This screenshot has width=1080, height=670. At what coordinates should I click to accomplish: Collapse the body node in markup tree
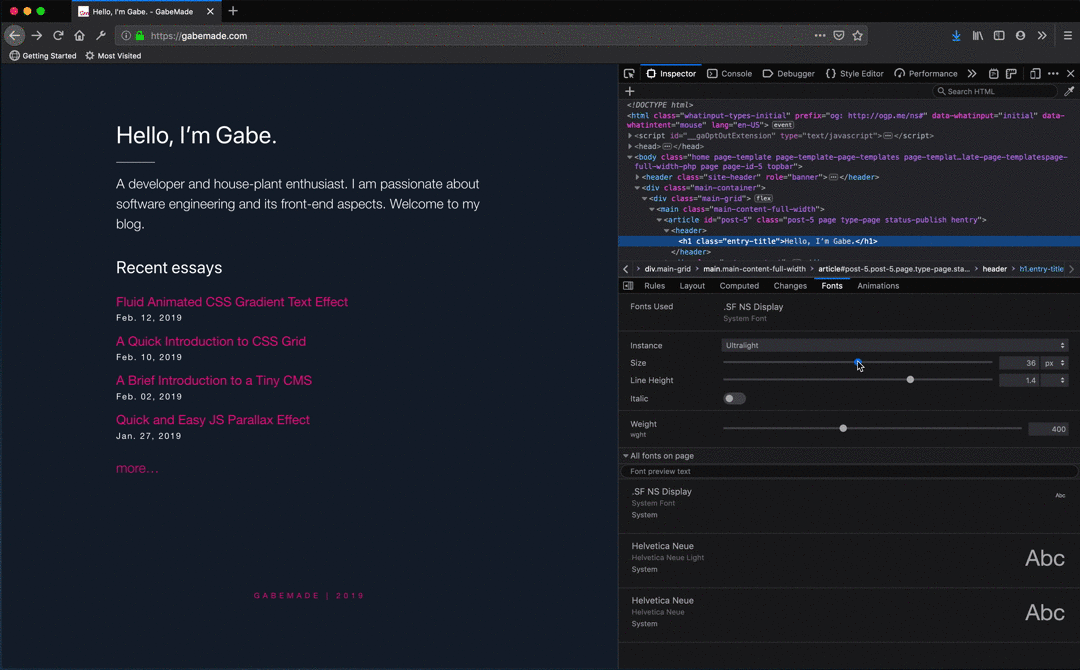click(630, 157)
